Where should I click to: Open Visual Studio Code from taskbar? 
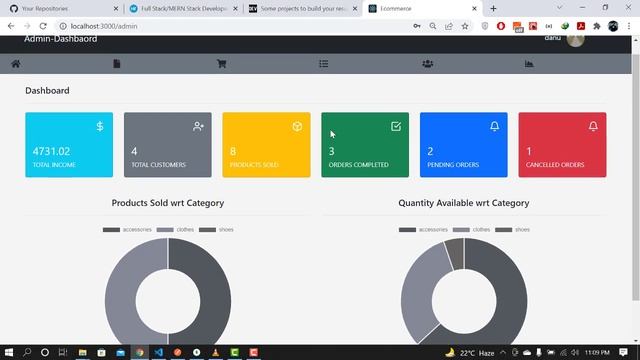pyautogui.click(x=159, y=352)
